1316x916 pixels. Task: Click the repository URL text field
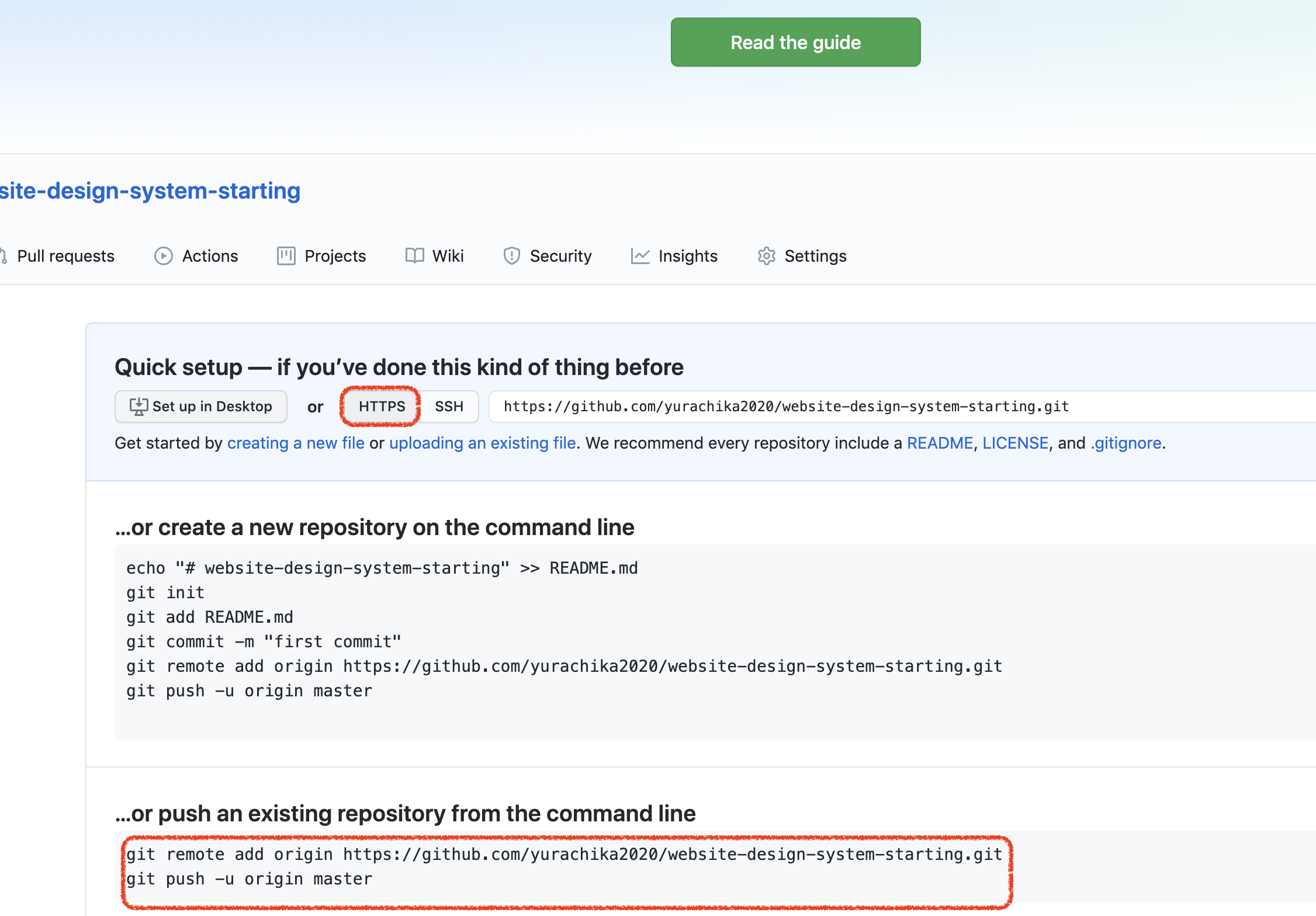click(x=877, y=407)
